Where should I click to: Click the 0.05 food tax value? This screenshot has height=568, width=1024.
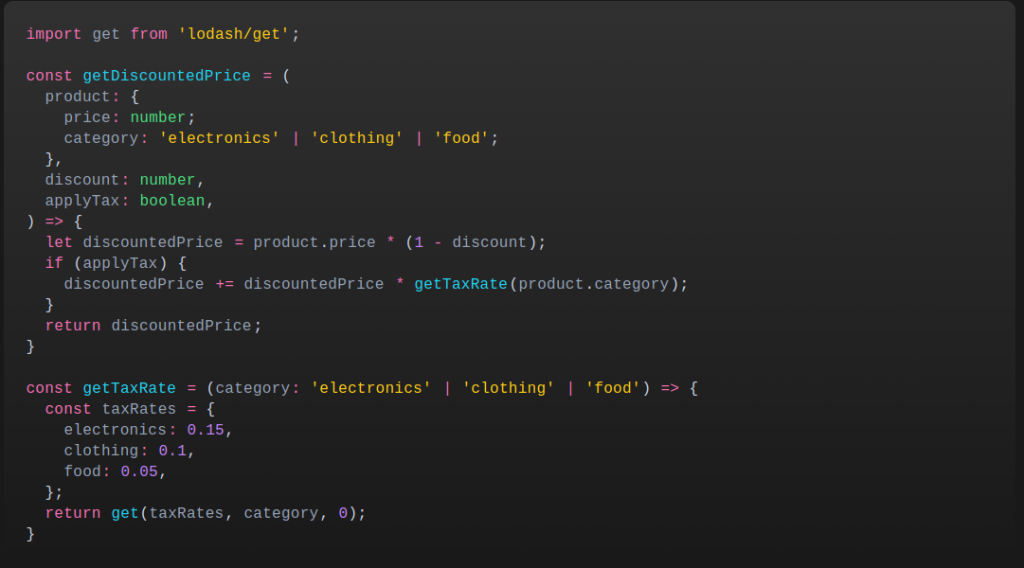tap(139, 472)
